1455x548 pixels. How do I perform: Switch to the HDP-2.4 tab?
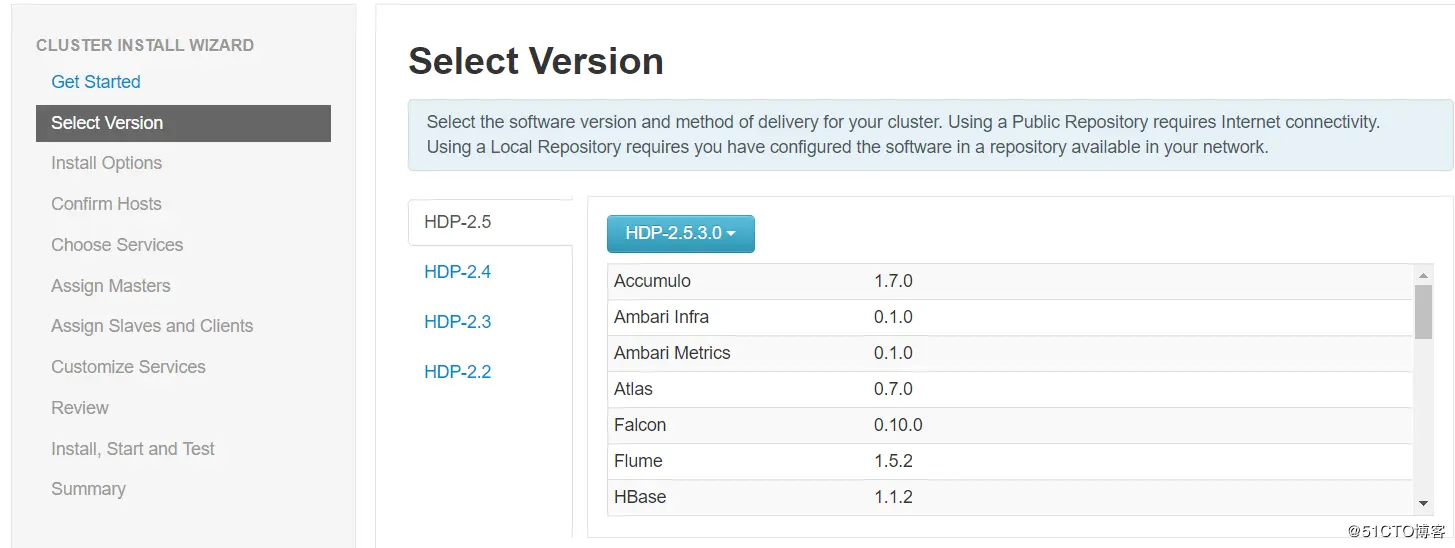pos(458,272)
